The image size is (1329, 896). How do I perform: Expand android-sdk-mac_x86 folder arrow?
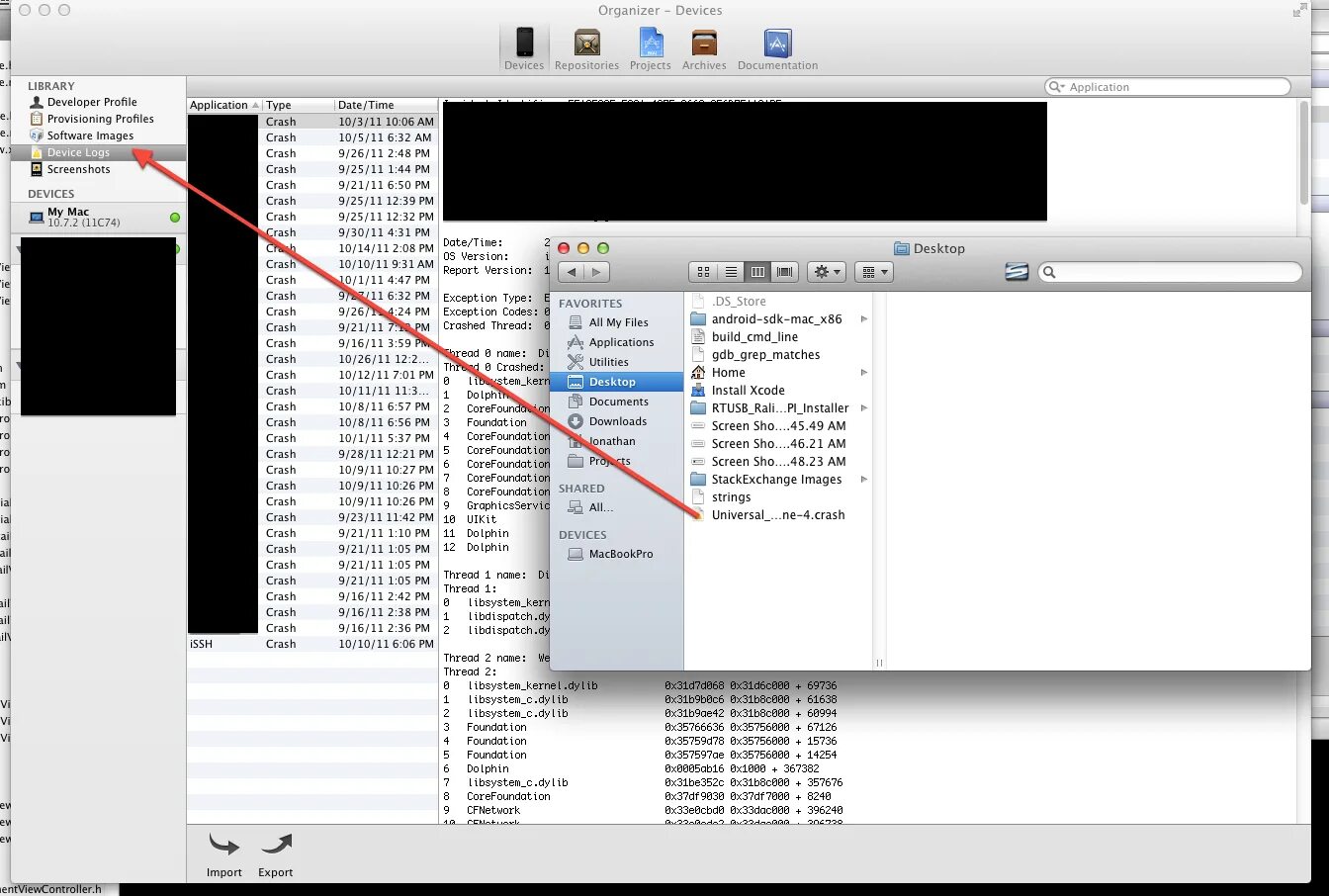point(864,319)
